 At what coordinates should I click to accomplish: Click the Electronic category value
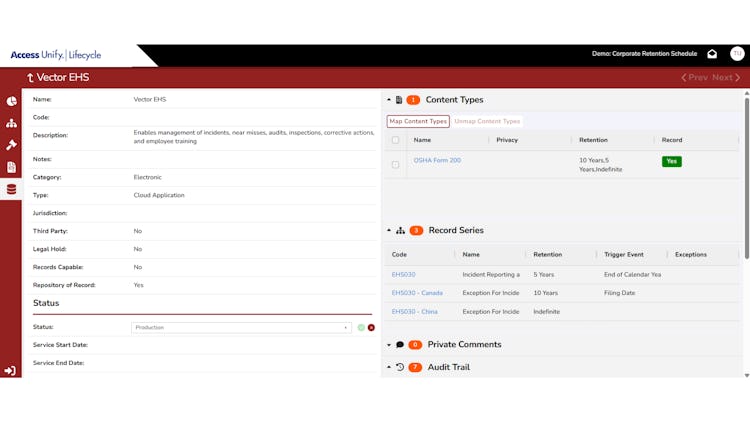tap(147, 177)
